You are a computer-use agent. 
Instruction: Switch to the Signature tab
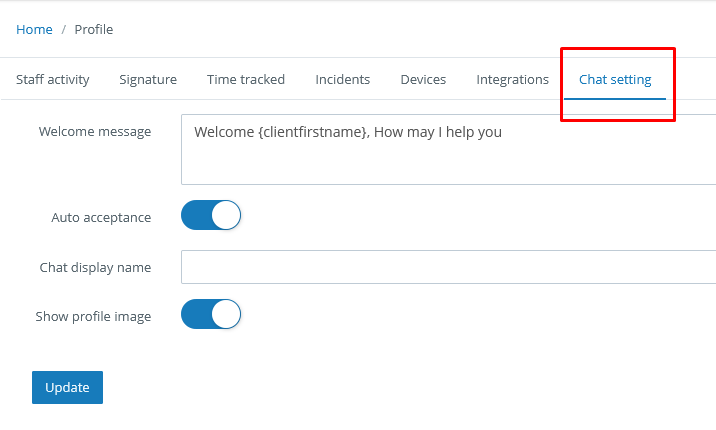click(148, 80)
